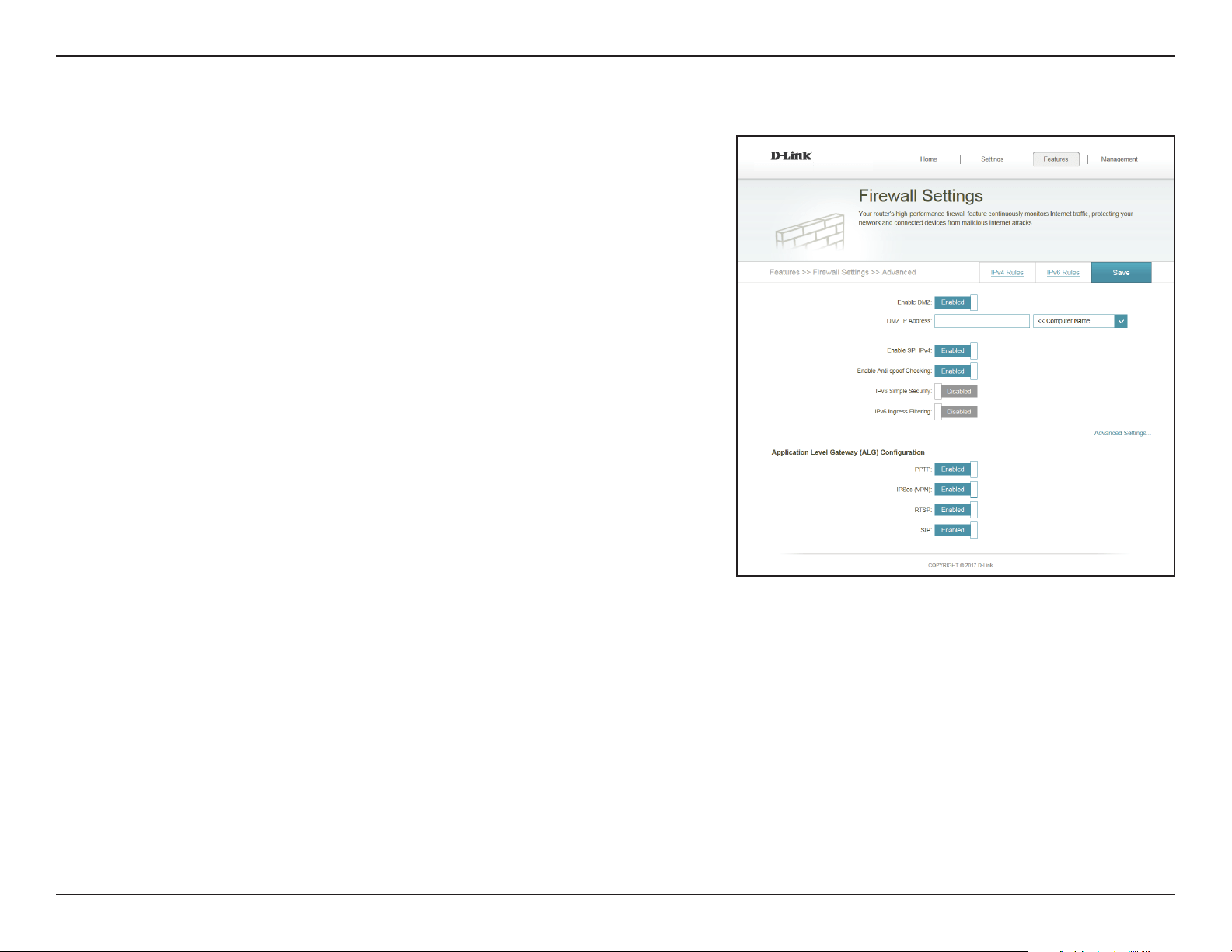Click the DMZ IP Address field

click(x=982, y=321)
